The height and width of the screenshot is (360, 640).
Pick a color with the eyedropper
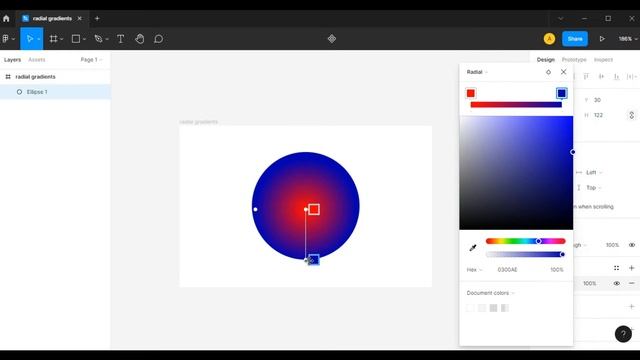pyautogui.click(x=473, y=247)
